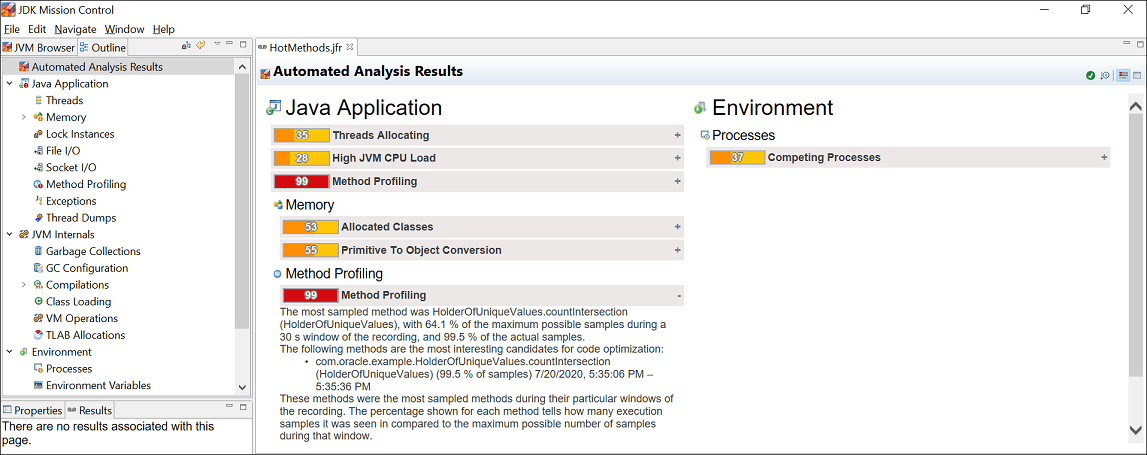Switch to the Properties tab
This screenshot has width=1147, height=455.
[x=33, y=410]
